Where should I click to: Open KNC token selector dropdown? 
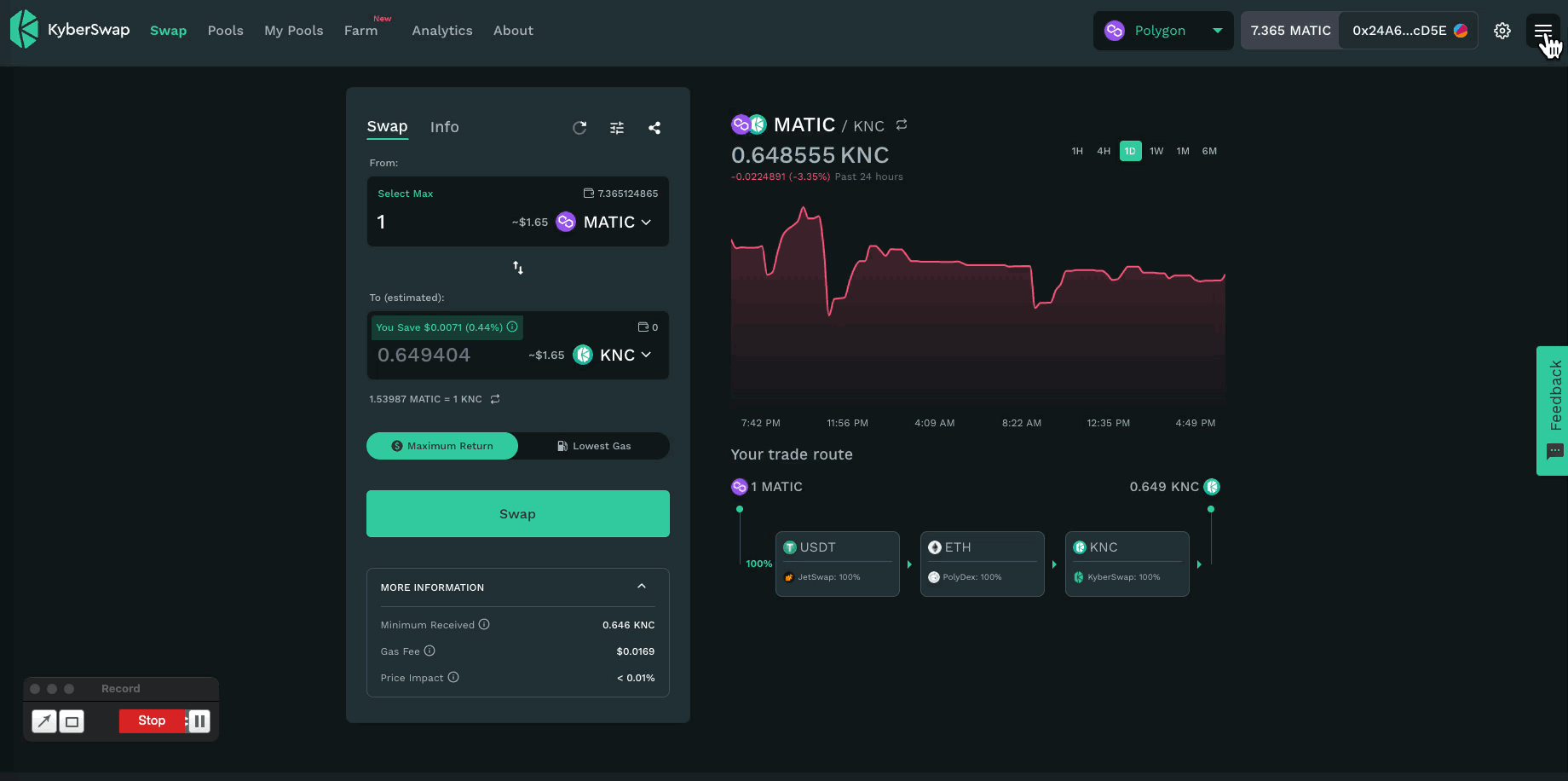(613, 355)
